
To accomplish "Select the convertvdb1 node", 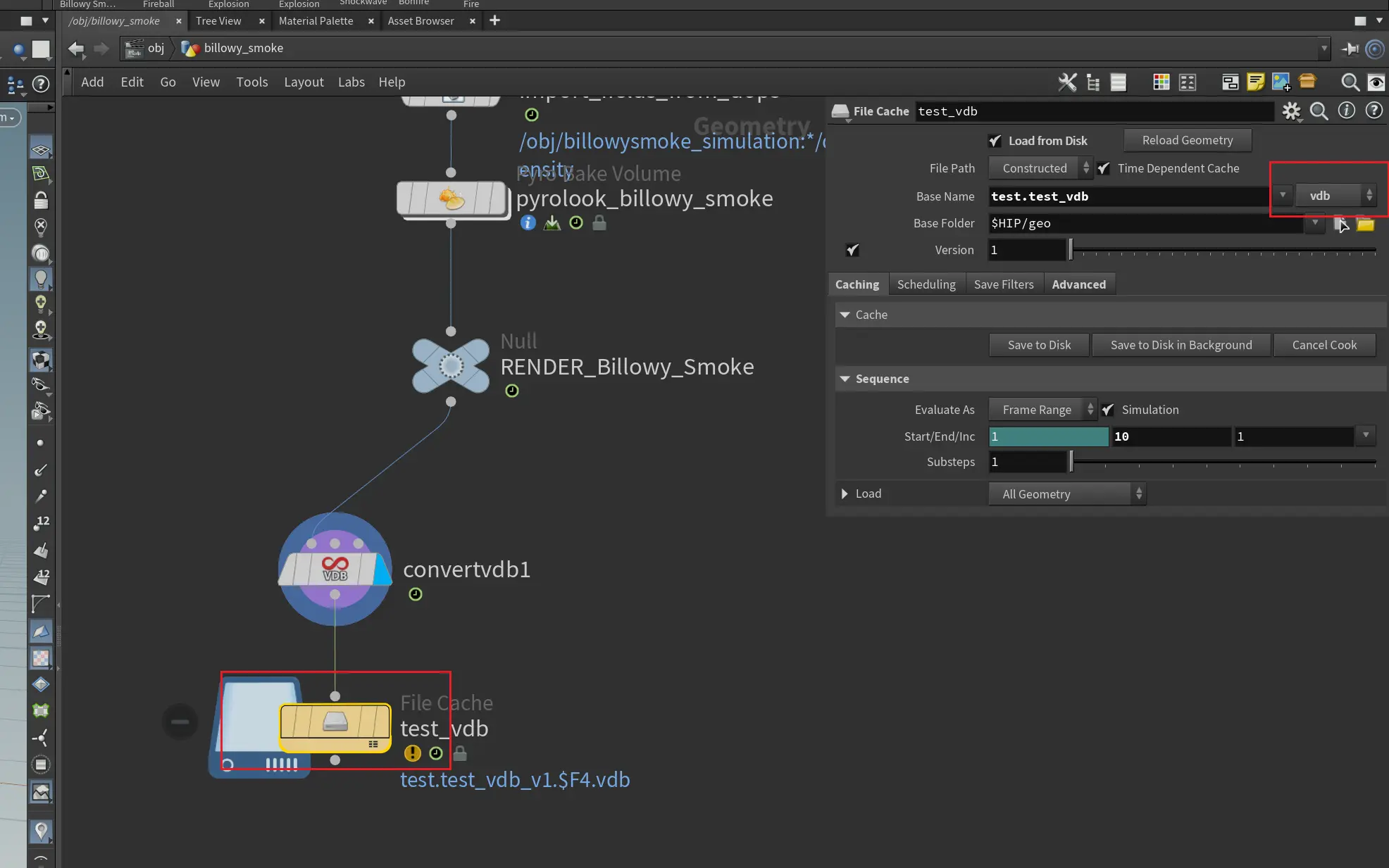I will [x=335, y=569].
